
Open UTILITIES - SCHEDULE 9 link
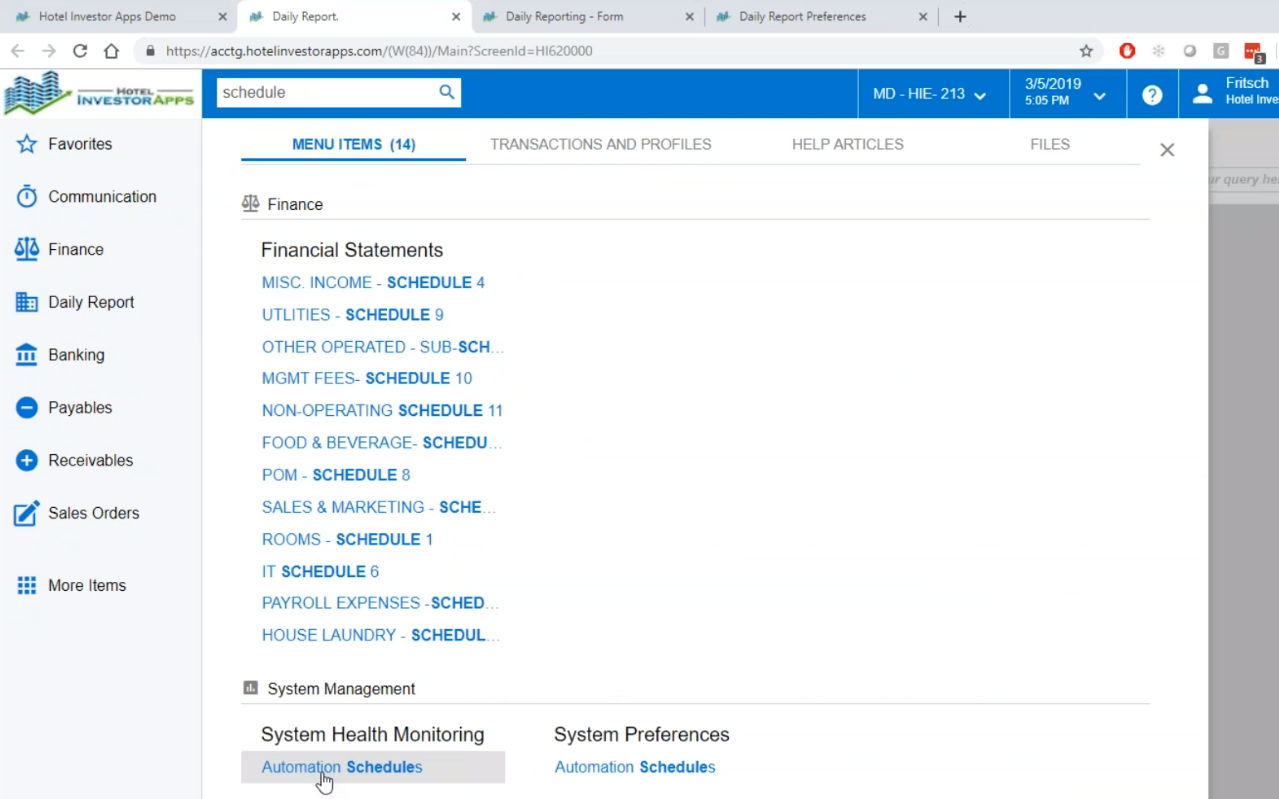tap(353, 315)
